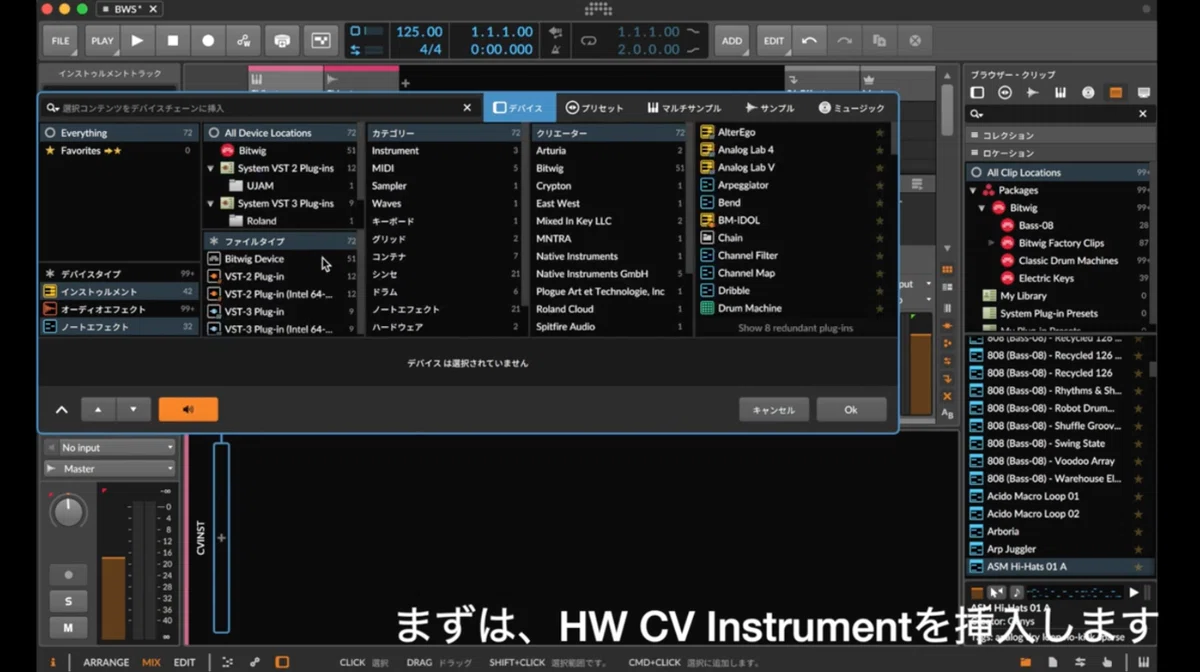The image size is (1200, 672).
Task: Open the ADD menu
Action: point(732,41)
